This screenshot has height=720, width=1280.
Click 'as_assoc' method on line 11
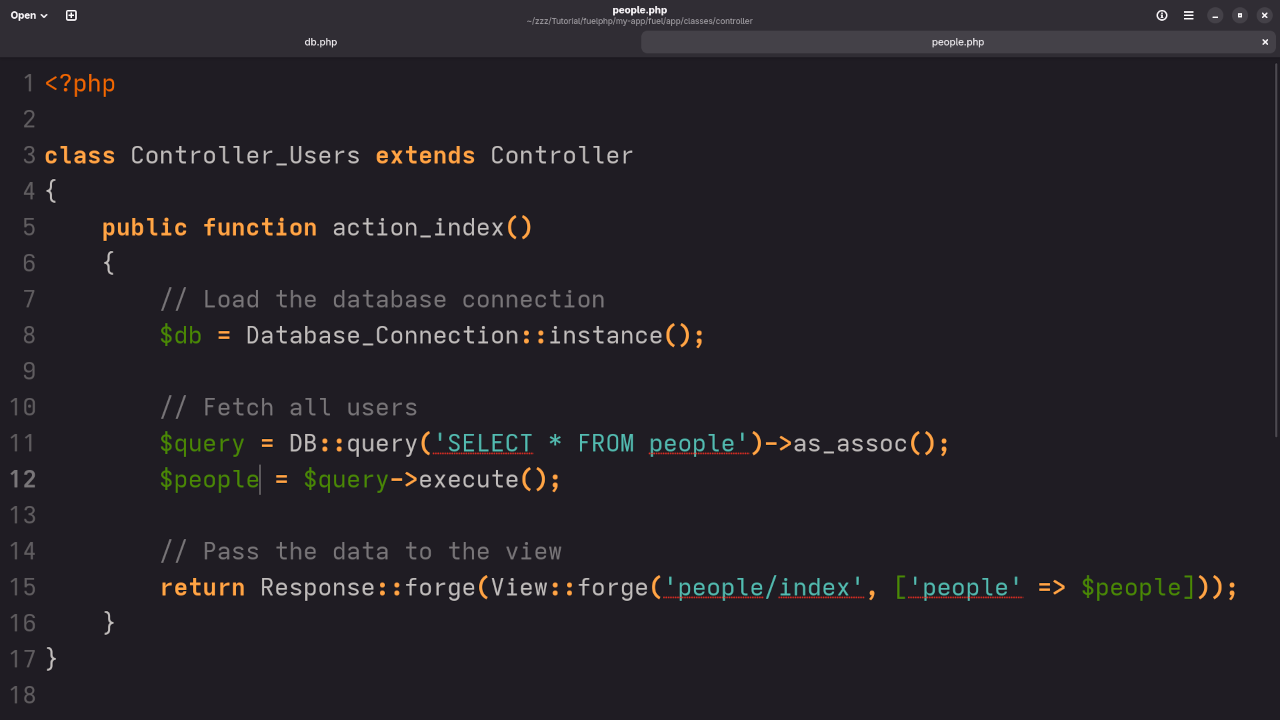tap(850, 443)
